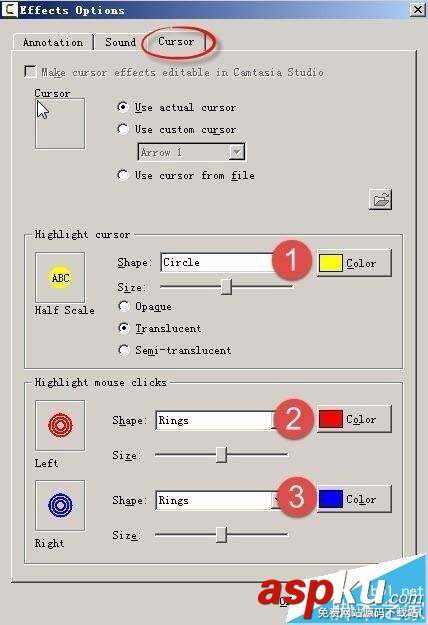This screenshot has height=625, width=428.
Task: Open left click Shape dropdown showing Rings
Action: (x=217, y=420)
